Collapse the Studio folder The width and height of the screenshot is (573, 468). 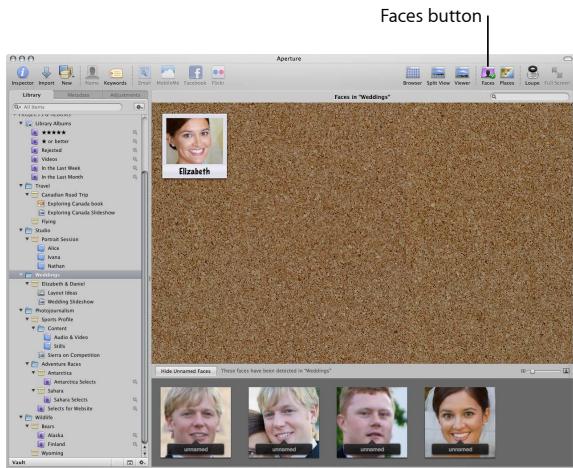click(21, 230)
